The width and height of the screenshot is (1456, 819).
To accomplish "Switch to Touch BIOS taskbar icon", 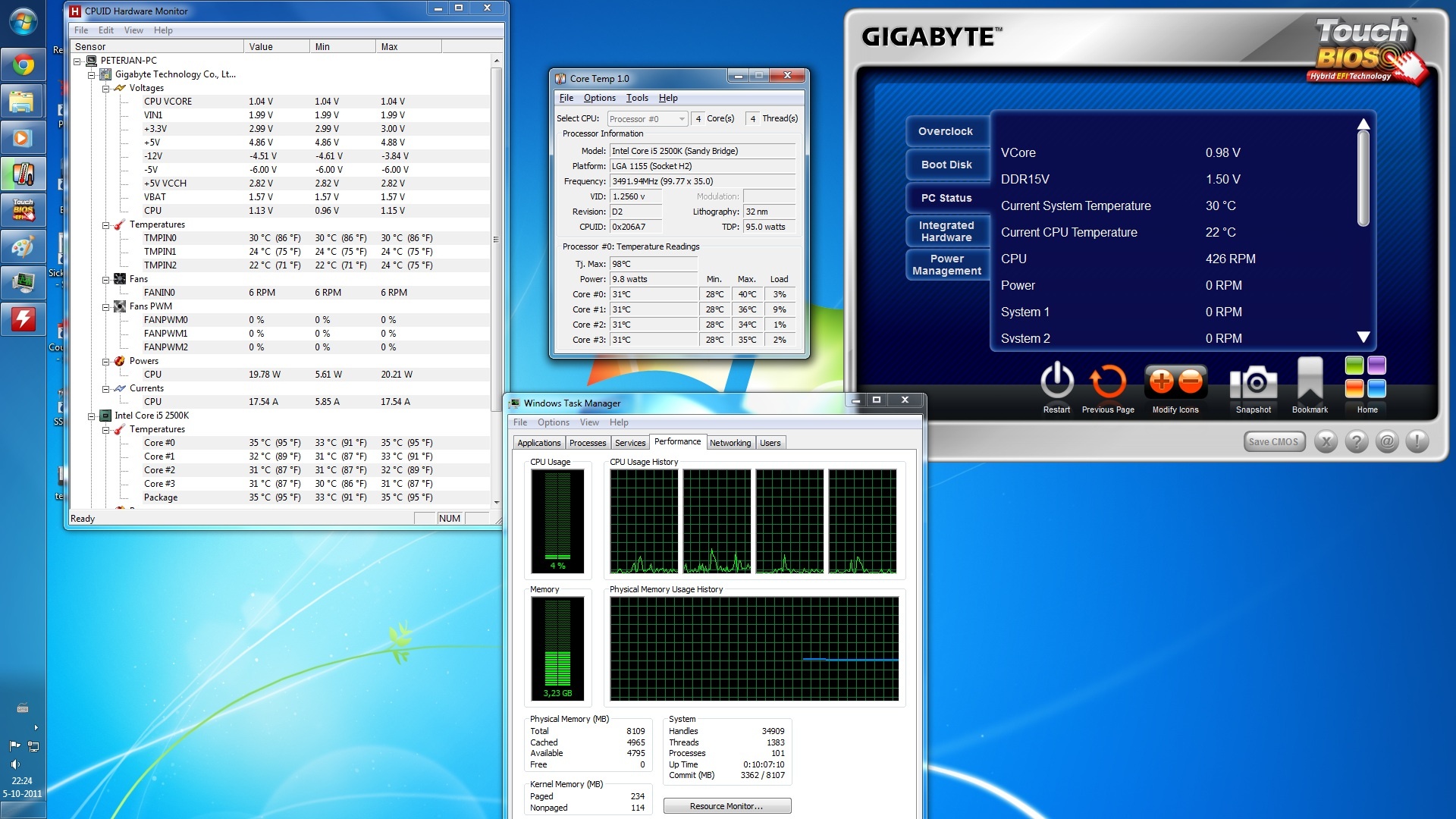I will point(23,210).
